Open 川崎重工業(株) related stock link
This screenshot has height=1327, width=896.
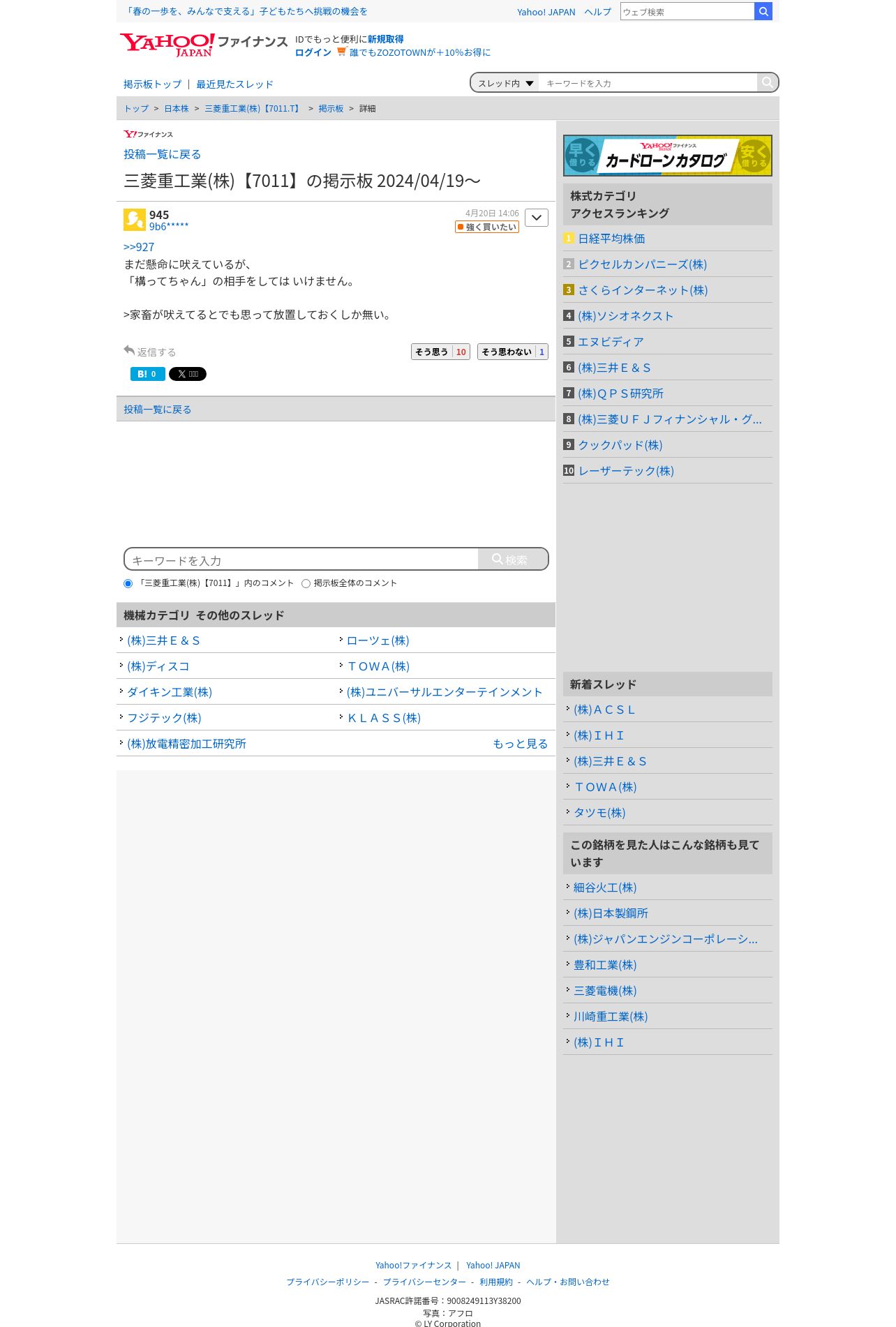click(611, 1017)
